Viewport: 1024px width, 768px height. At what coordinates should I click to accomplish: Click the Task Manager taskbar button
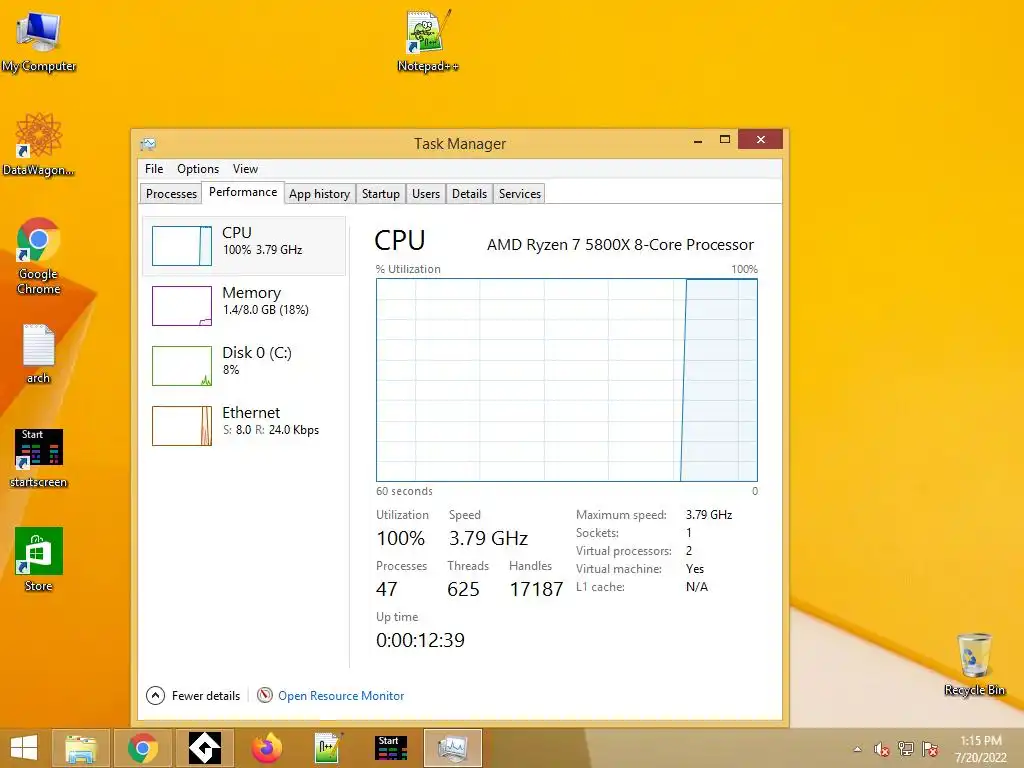(x=453, y=748)
